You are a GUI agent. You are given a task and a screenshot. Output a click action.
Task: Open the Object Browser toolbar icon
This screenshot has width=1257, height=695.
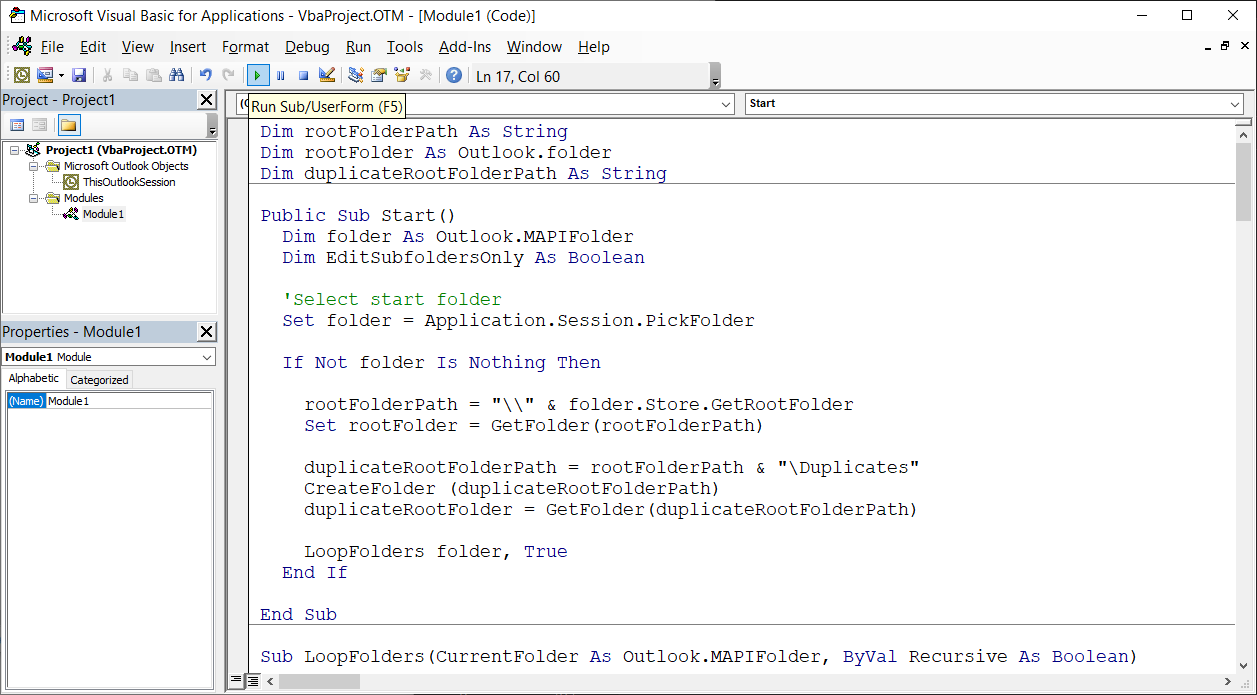[x=402, y=75]
